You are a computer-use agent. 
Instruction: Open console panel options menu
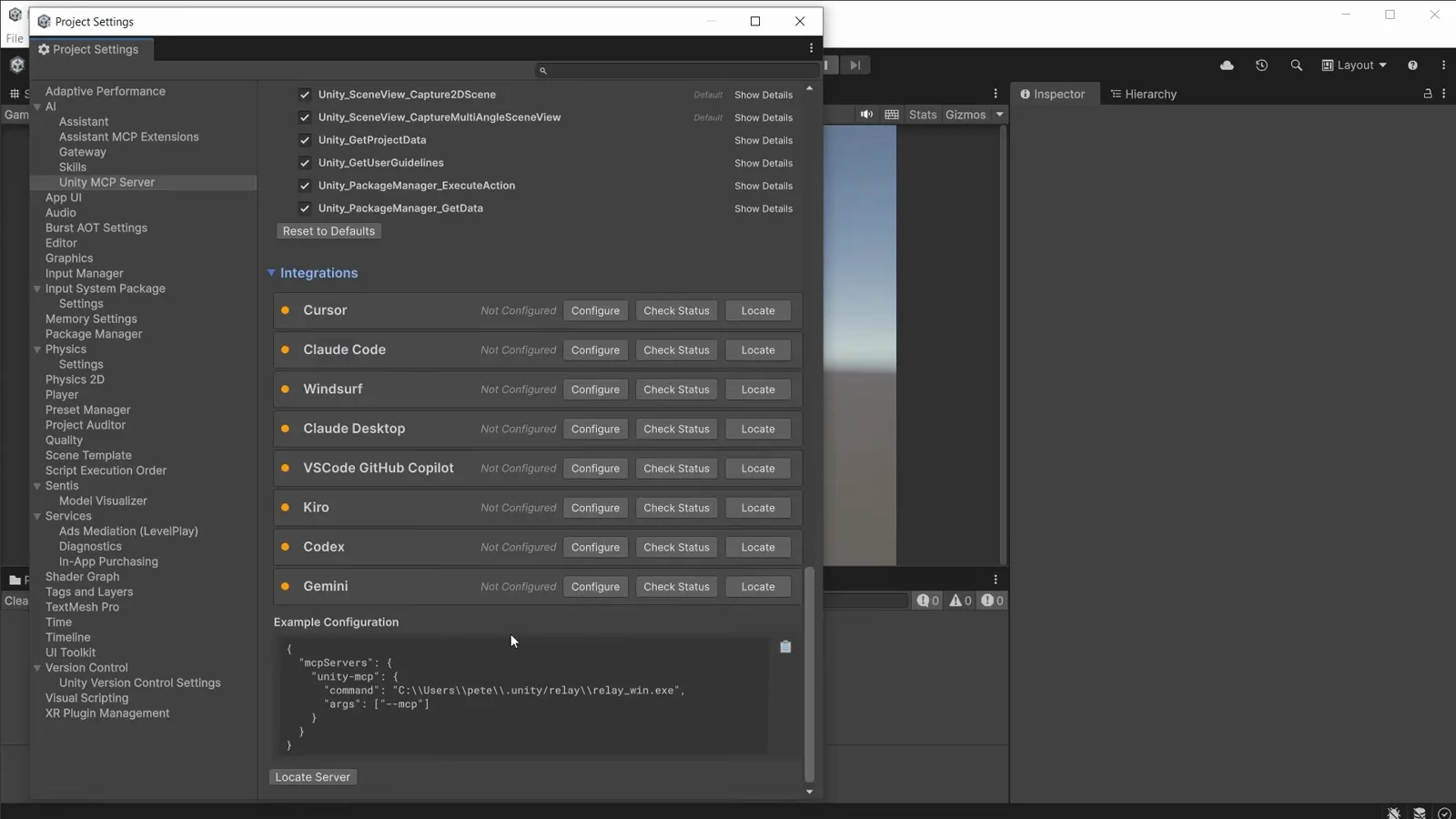click(x=996, y=580)
